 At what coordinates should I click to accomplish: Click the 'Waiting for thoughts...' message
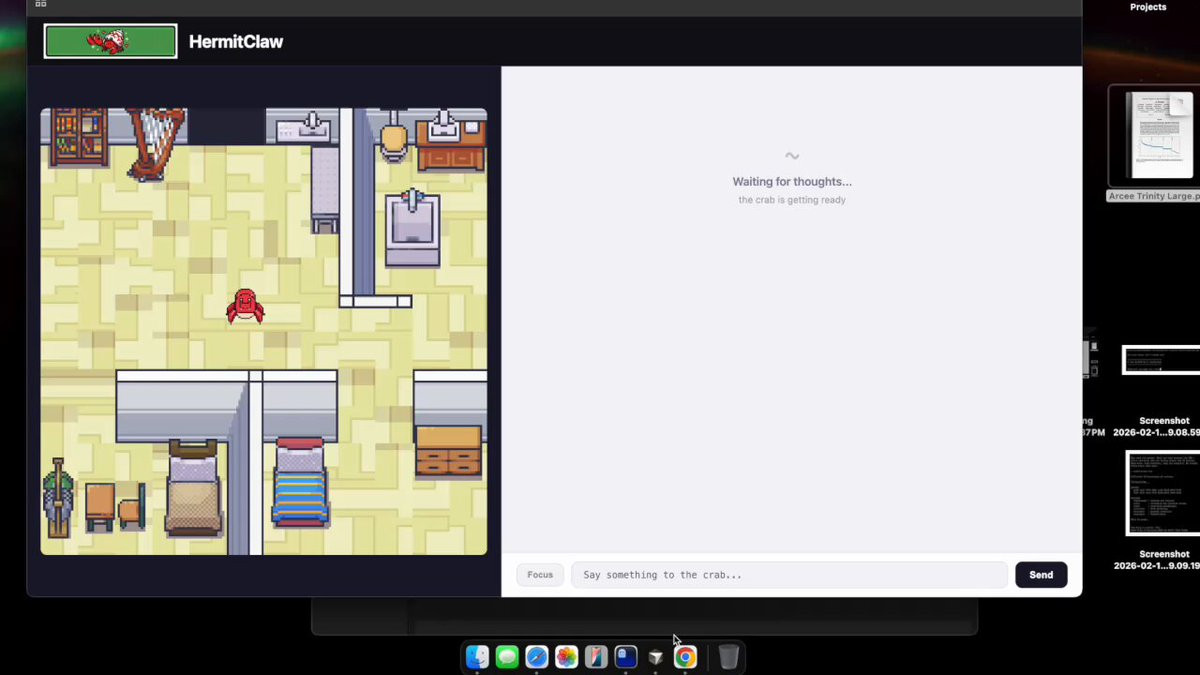click(792, 182)
